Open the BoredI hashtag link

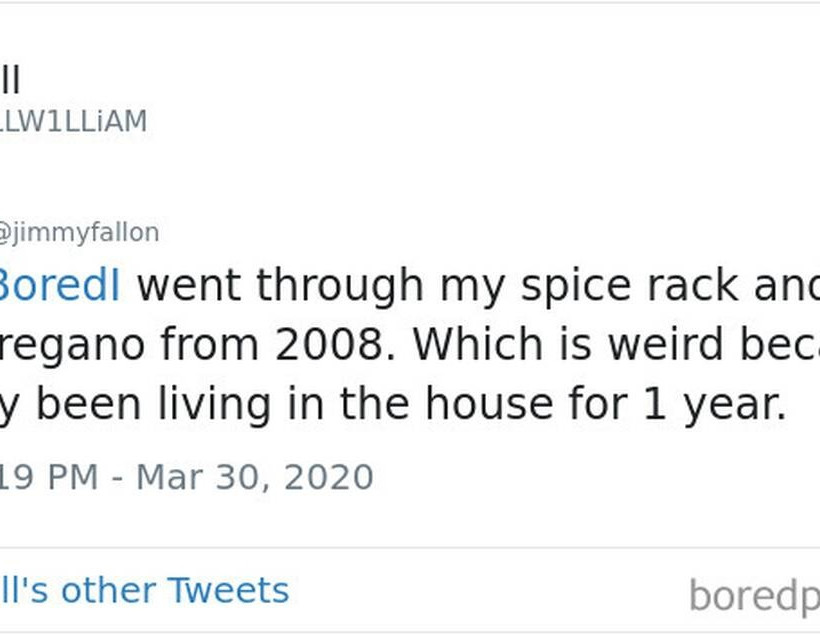60,286
